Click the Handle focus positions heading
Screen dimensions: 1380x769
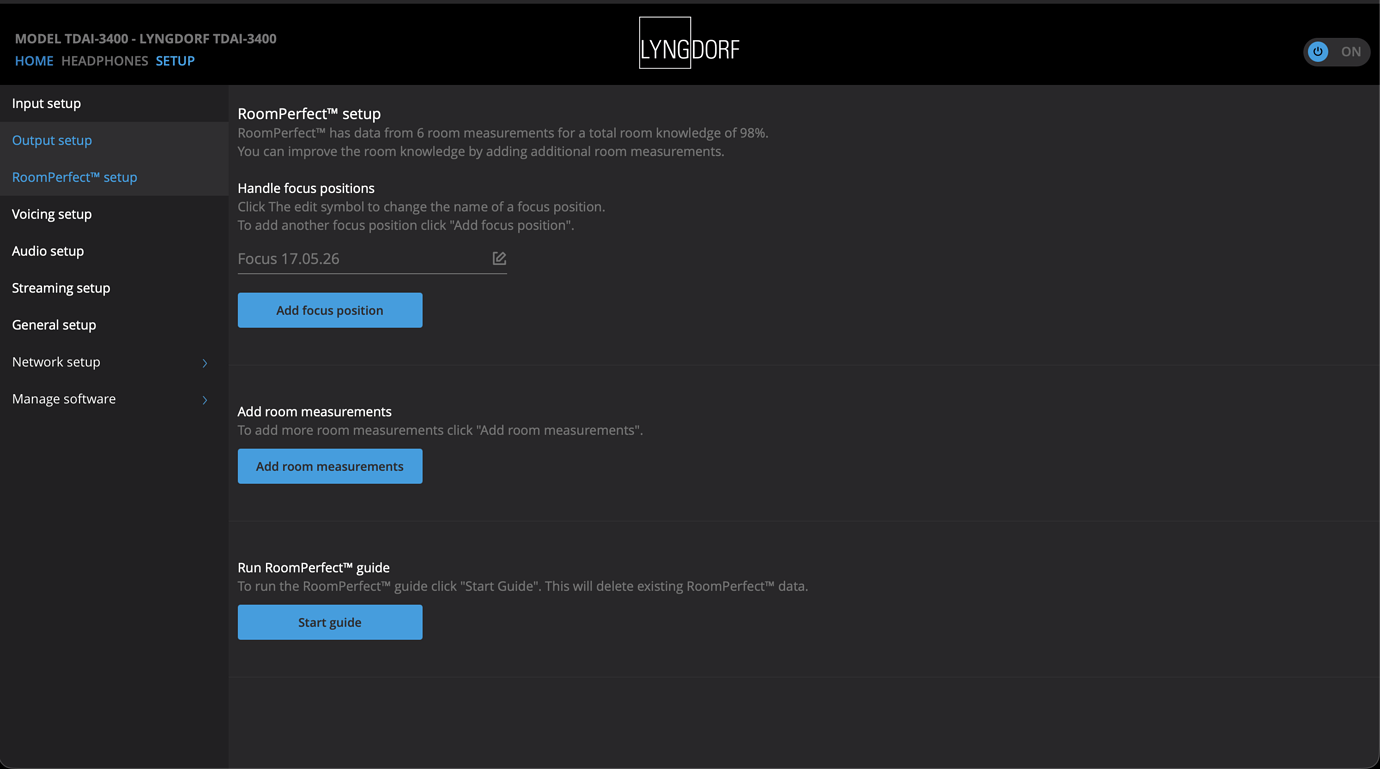point(306,188)
